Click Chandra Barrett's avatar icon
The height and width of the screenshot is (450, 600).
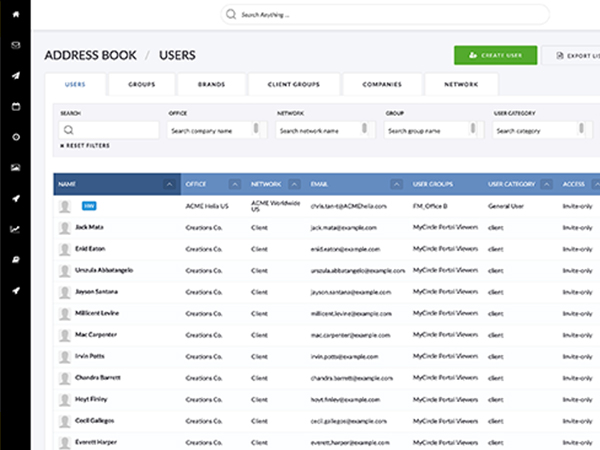(64, 378)
